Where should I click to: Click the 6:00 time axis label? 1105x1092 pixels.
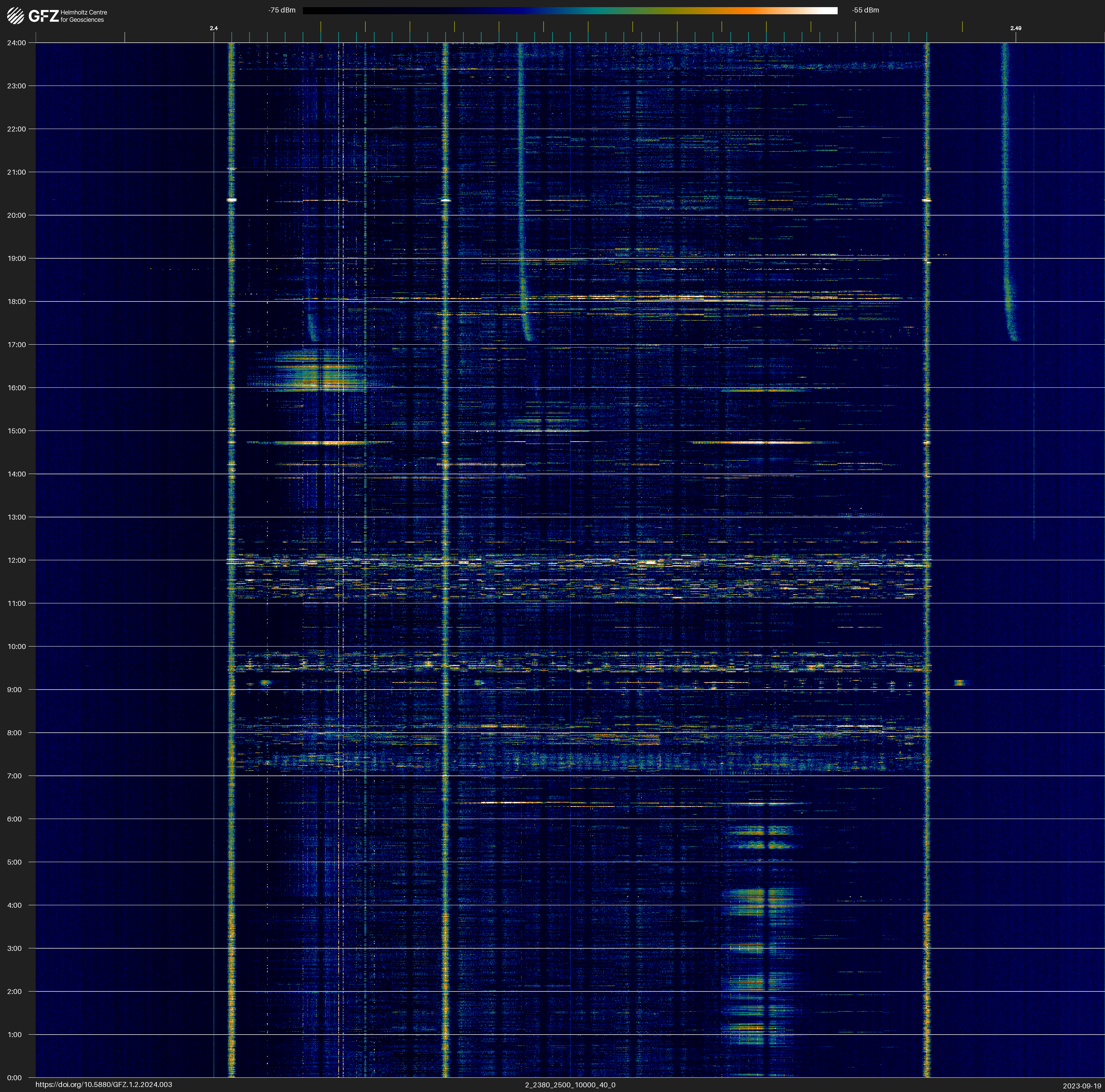click(15, 819)
